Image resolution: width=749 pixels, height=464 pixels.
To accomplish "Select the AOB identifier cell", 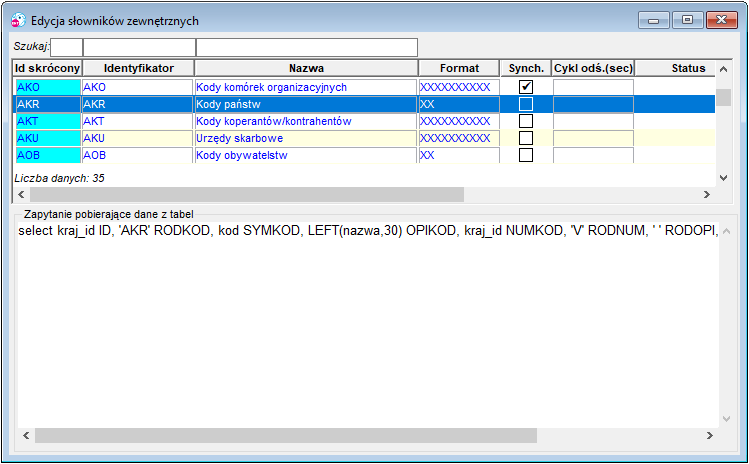I will click(x=138, y=155).
